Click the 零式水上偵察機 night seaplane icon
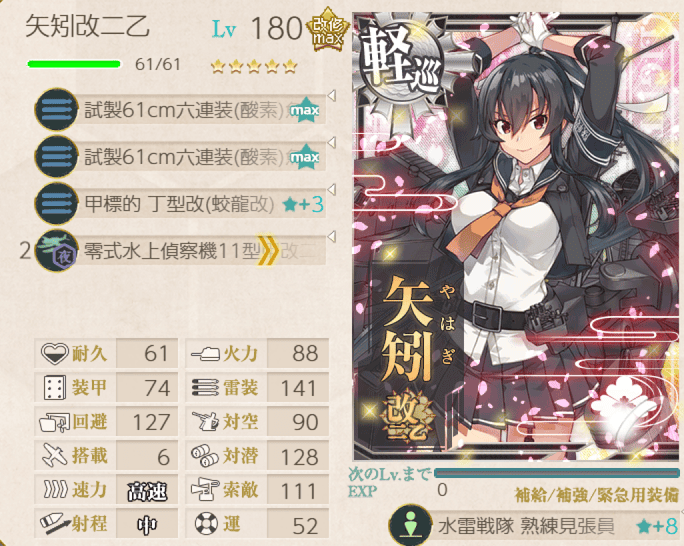684x546 pixels. (56, 250)
